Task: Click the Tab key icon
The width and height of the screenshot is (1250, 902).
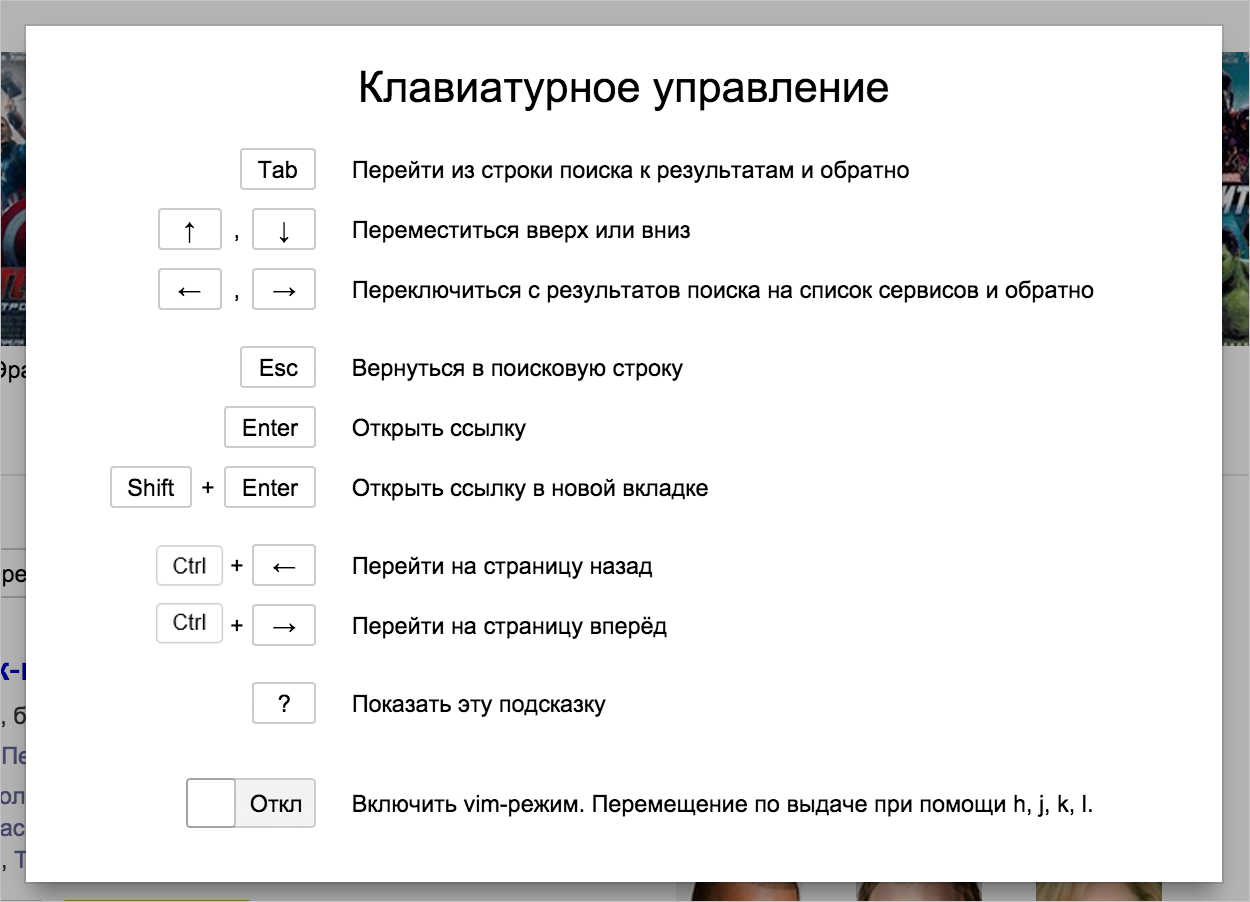Action: tap(278, 170)
